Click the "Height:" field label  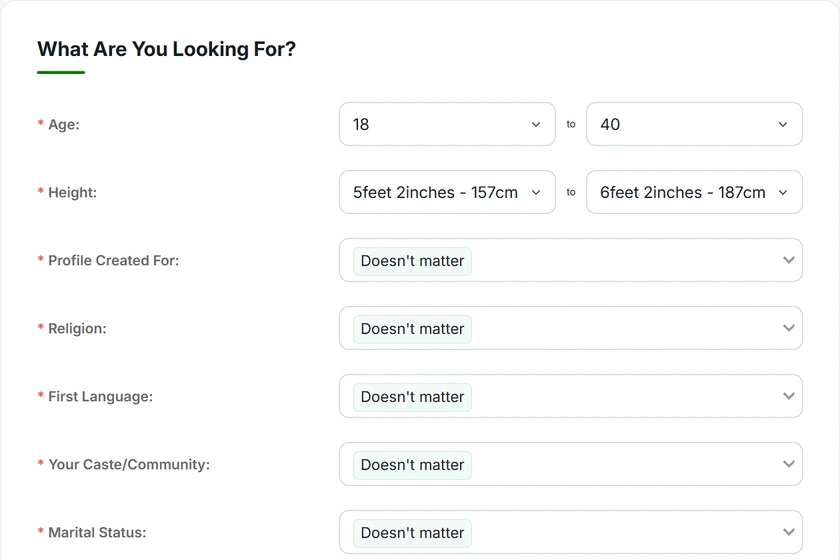coord(72,192)
